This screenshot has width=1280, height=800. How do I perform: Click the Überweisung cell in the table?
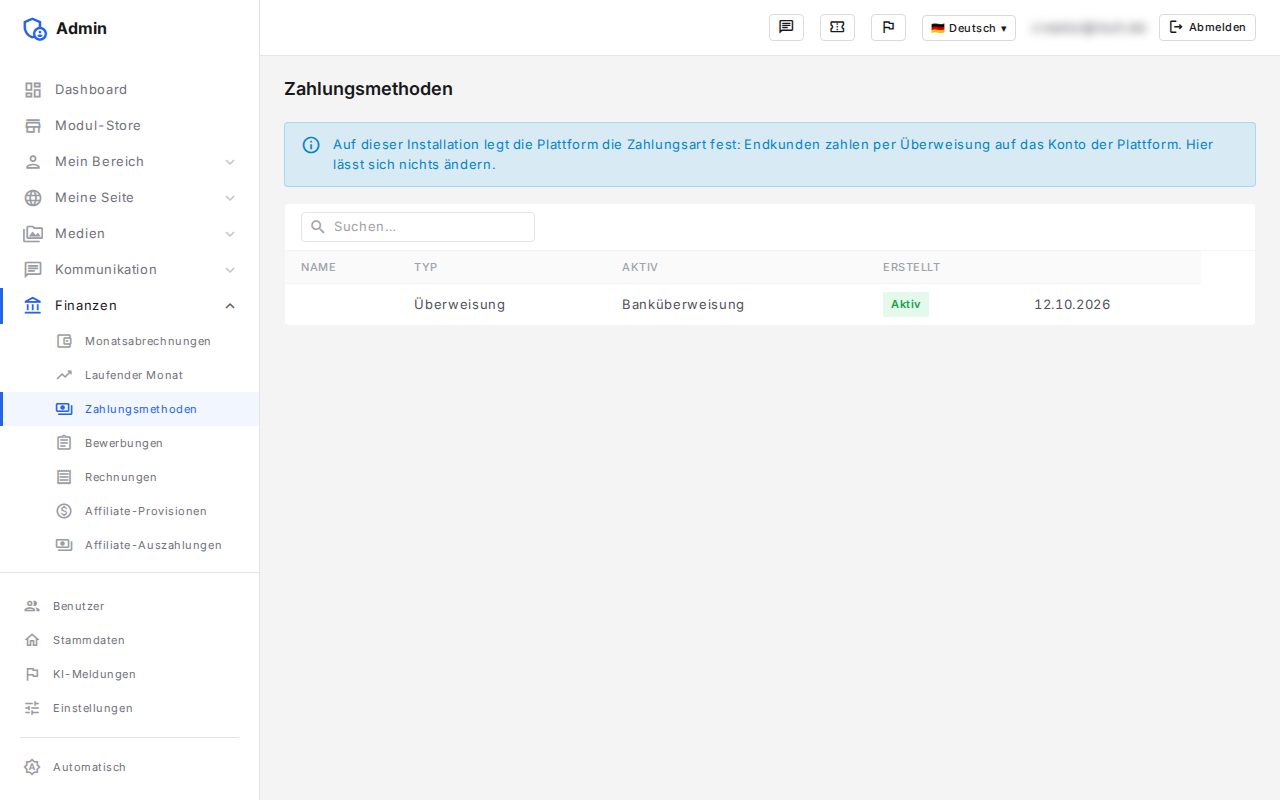pyautogui.click(x=460, y=305)
